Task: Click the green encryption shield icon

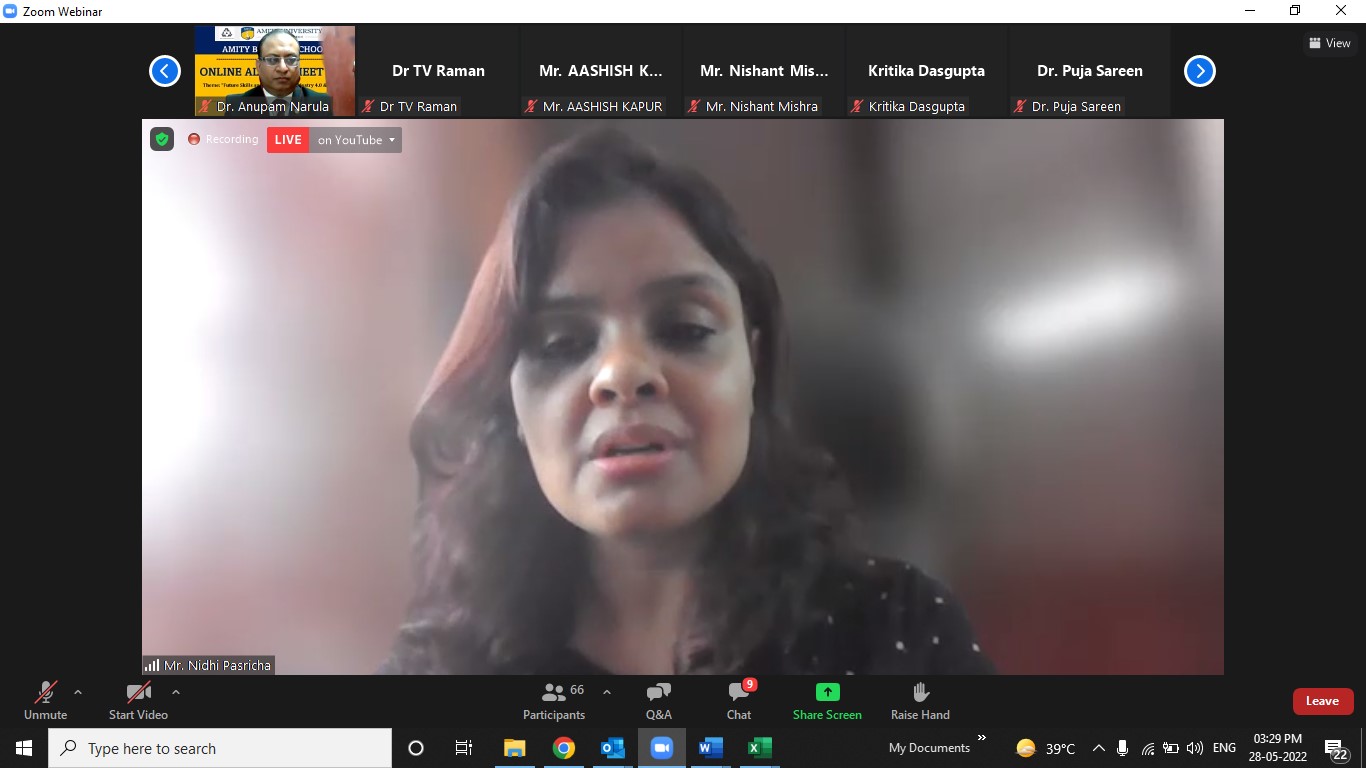Action: coord(162,139)
